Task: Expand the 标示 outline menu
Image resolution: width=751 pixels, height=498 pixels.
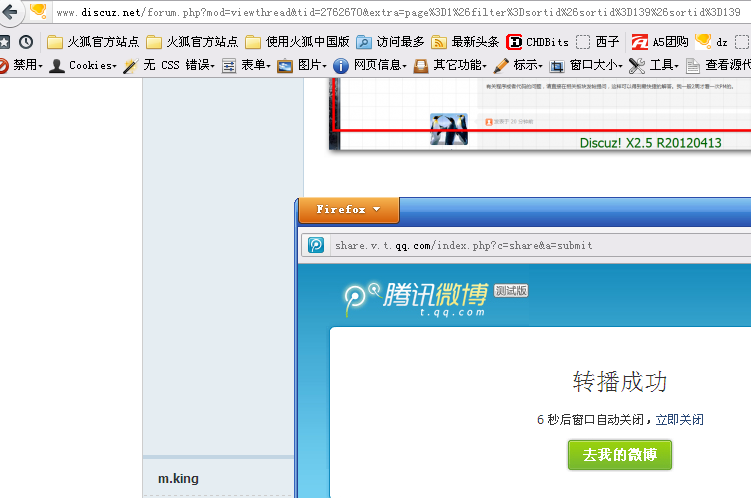Action: [x=518, y=65]
